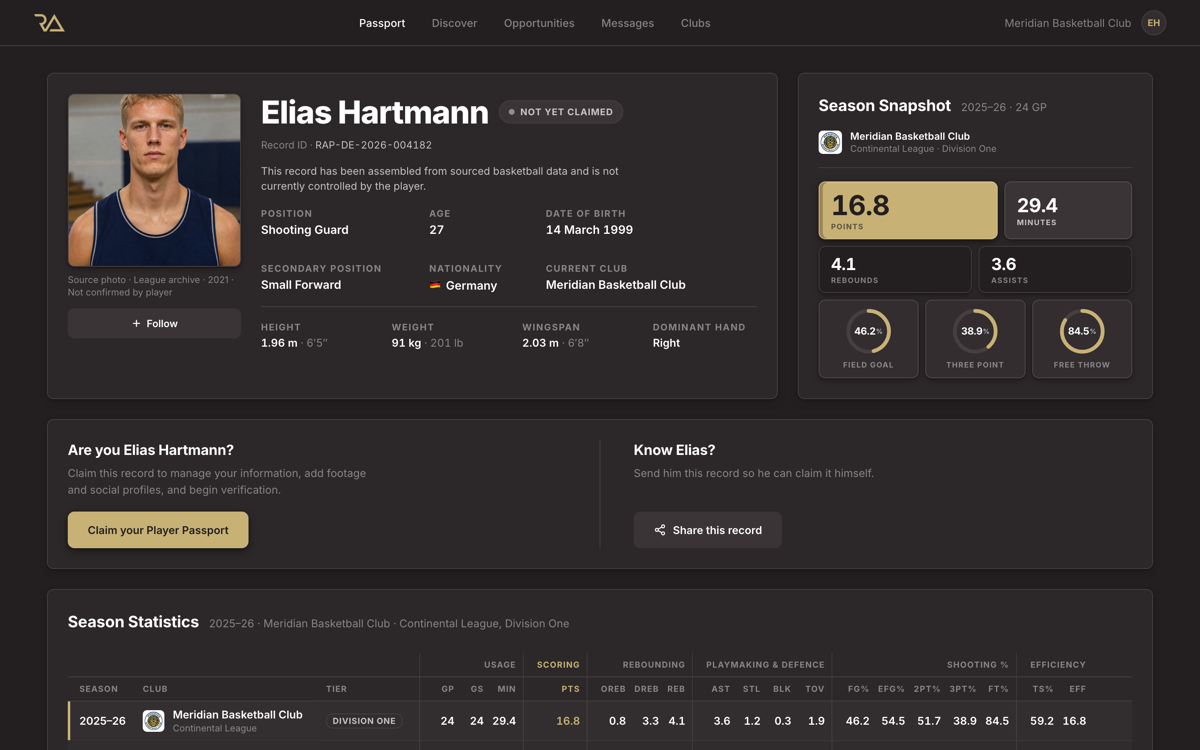Click the 2025–26 season cell in table
This screenshot has width=1200, height=750.
coord(102,721)
